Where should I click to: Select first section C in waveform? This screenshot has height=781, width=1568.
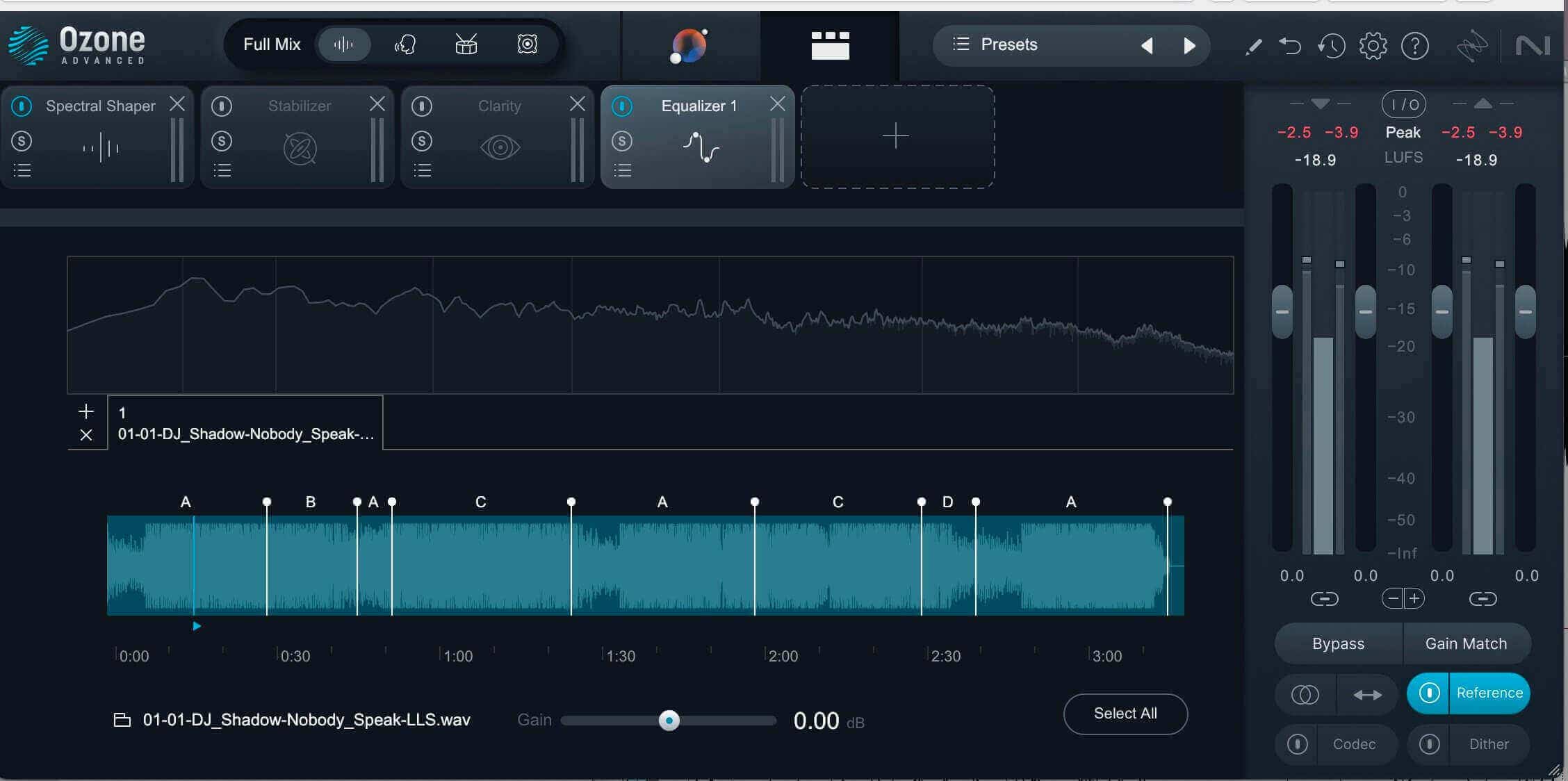pos(481,565)
